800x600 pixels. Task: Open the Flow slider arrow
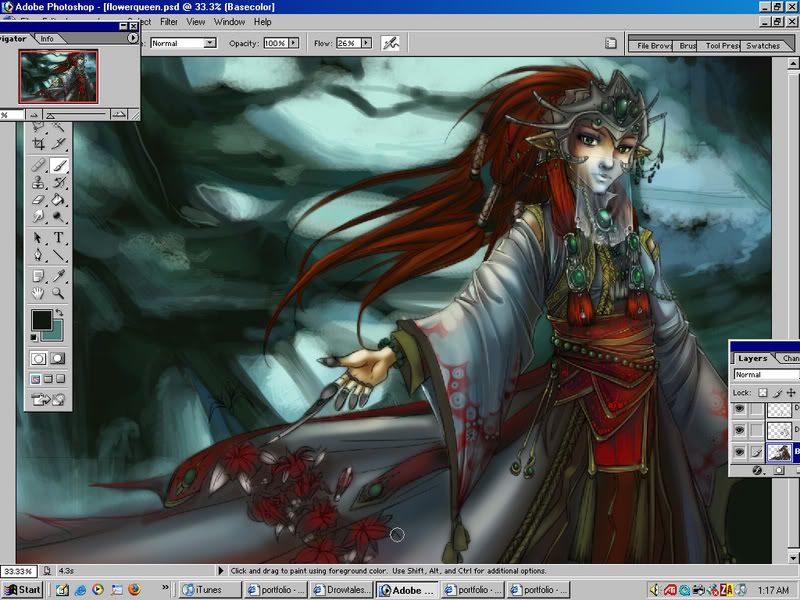366,43
